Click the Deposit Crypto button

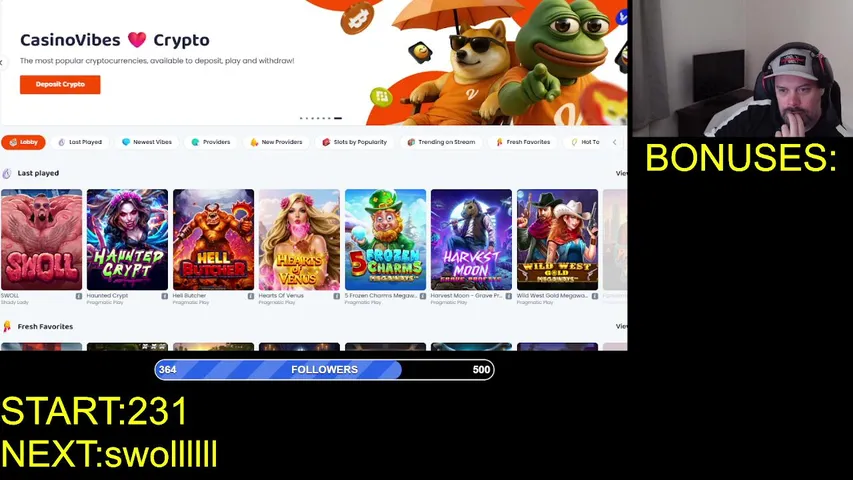pyautogui.click(x=60, y=84)
